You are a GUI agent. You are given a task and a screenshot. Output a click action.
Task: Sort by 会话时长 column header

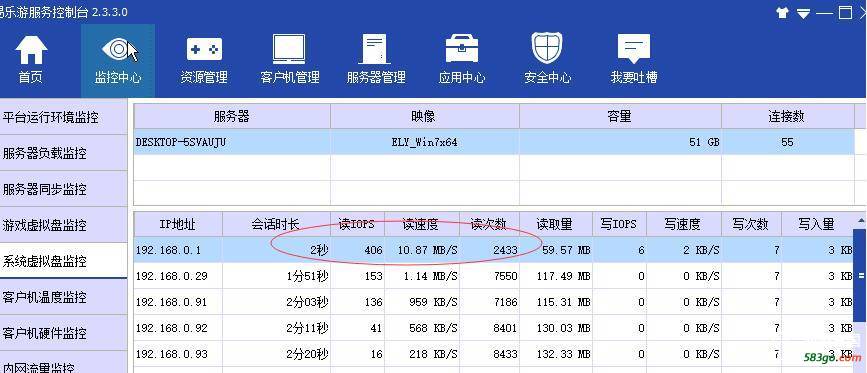pos(276,224)
